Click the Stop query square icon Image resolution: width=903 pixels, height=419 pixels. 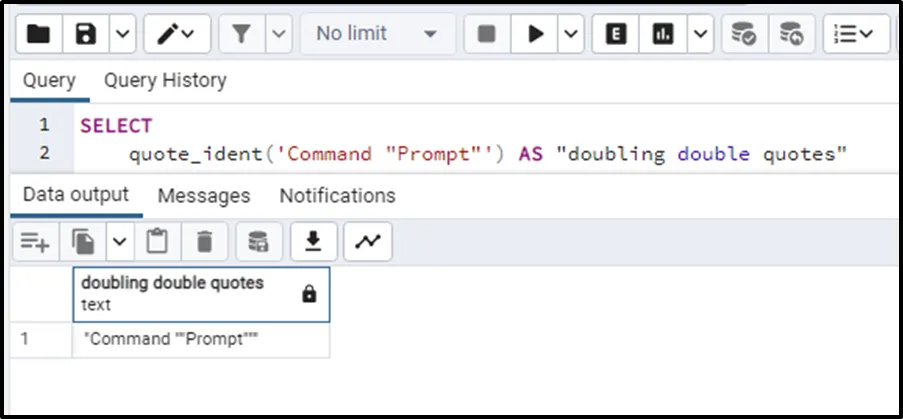[487, 34]
